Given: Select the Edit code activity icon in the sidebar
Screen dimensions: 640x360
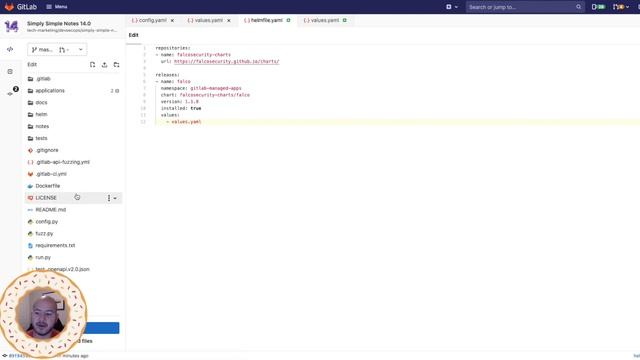Looking at the screenshot, I should pyautogui.click(x=10, y=49).
